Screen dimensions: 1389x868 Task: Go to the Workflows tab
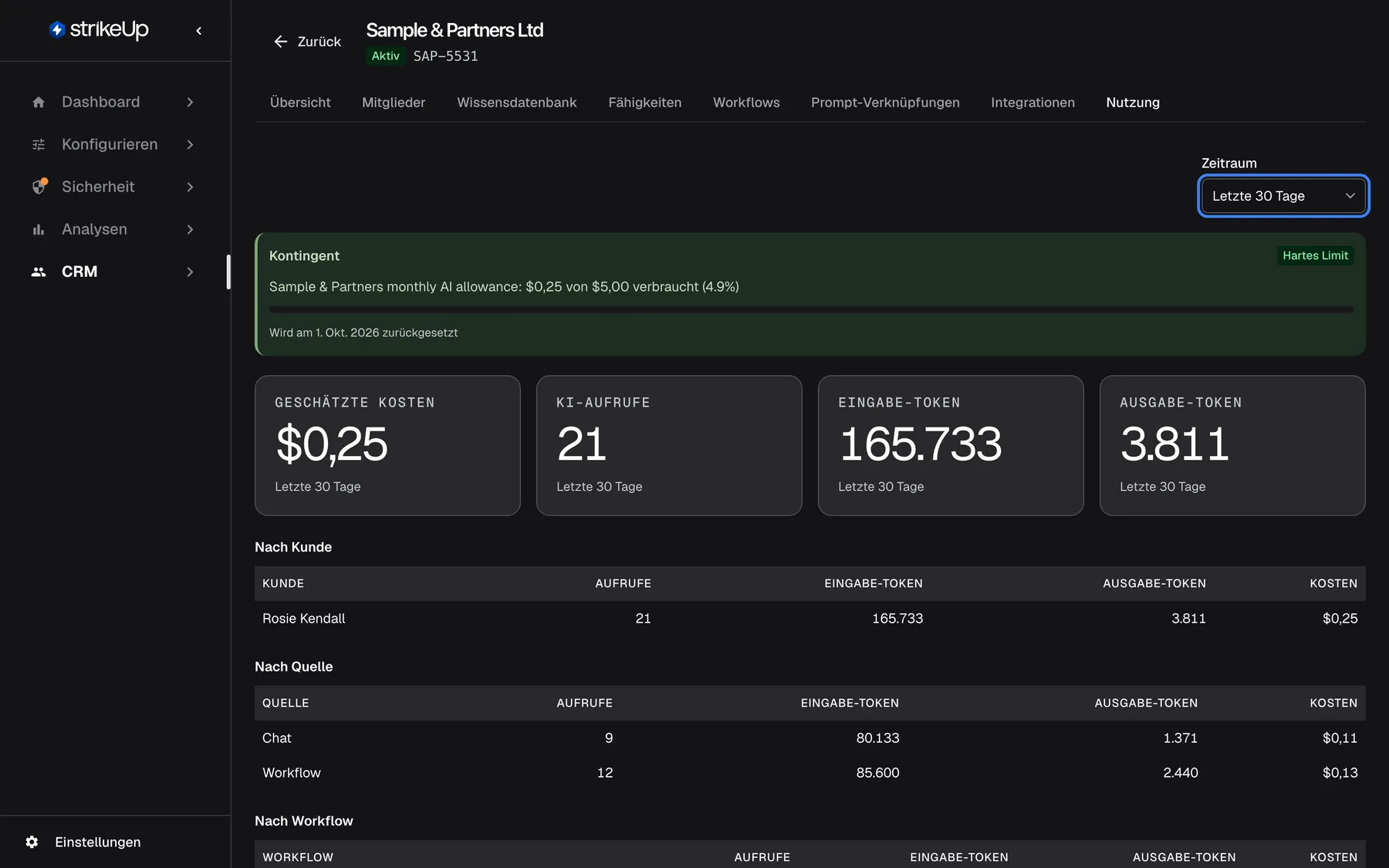(746, 103)
